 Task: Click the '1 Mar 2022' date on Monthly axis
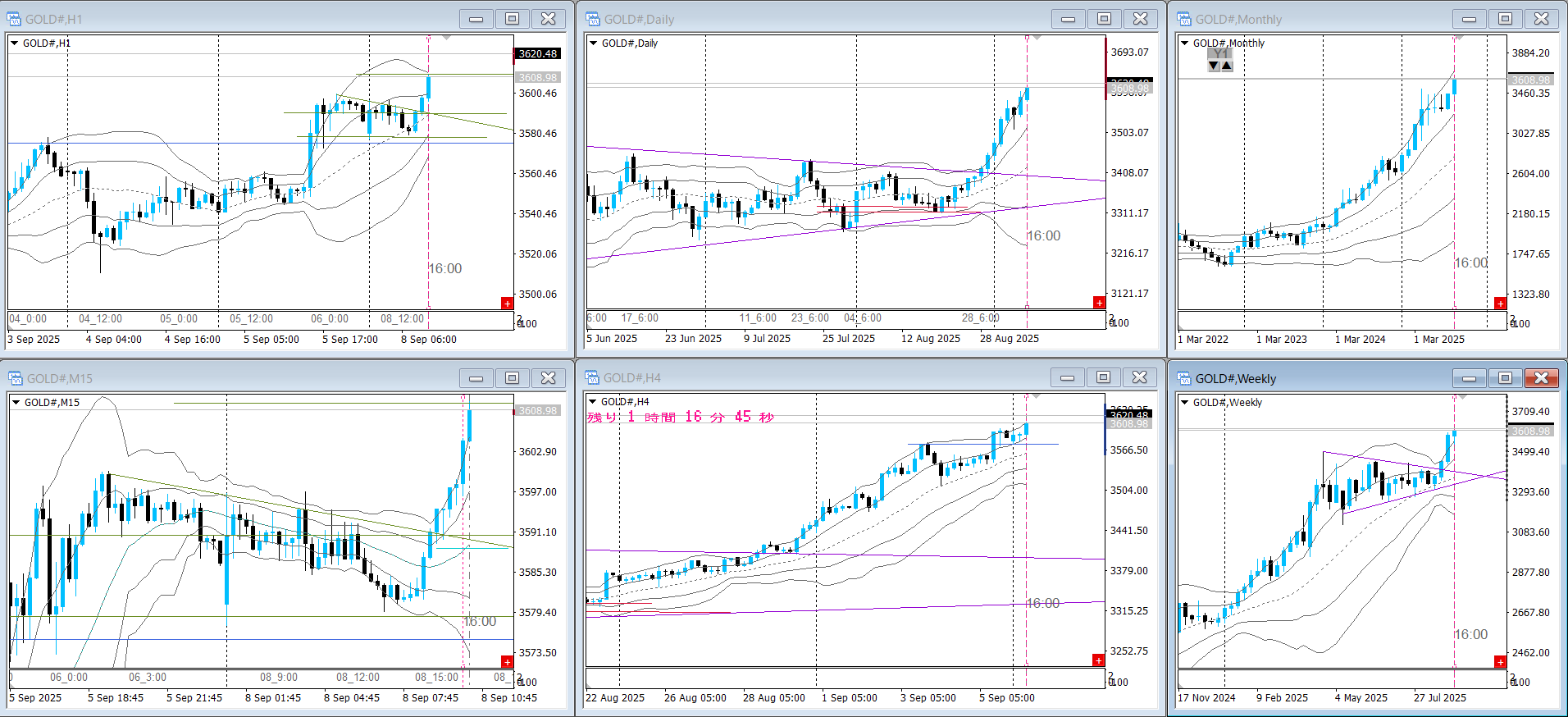click(x=1203, y=339)
